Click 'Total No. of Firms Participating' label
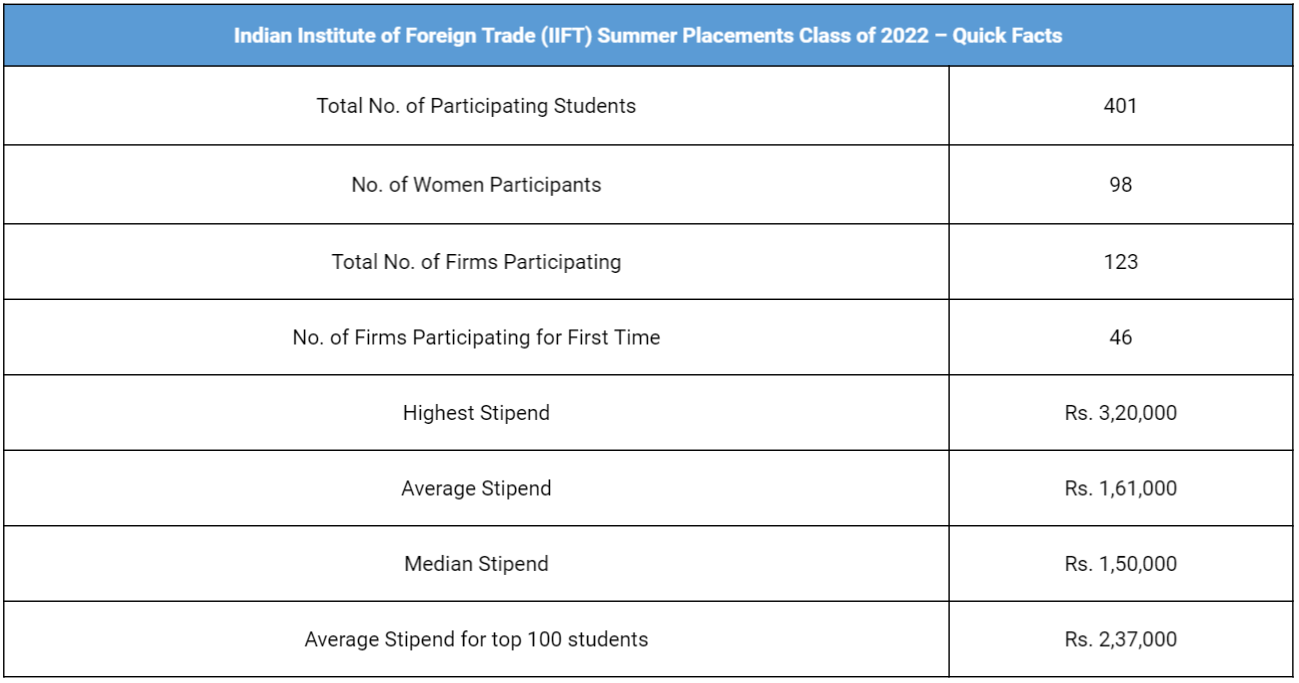The height and width of the screenshot is (683, 1299). [x=476, y=262]
